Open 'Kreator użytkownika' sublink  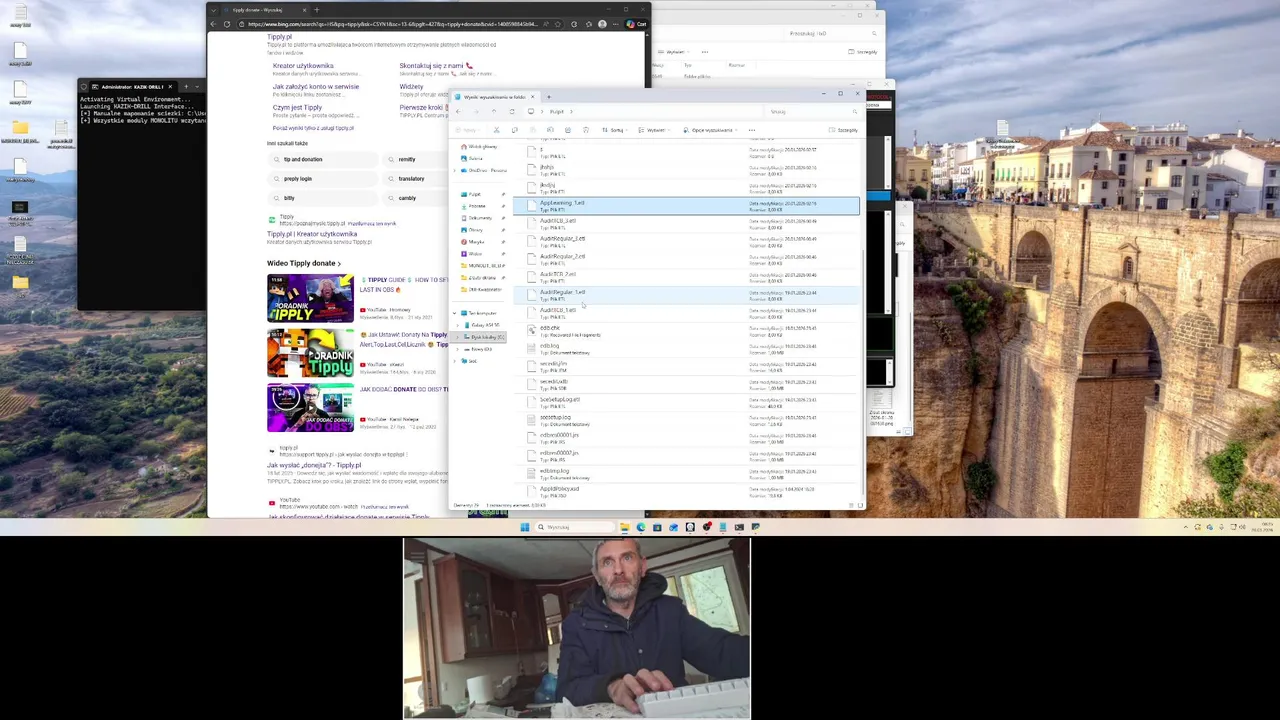point(303,66)
